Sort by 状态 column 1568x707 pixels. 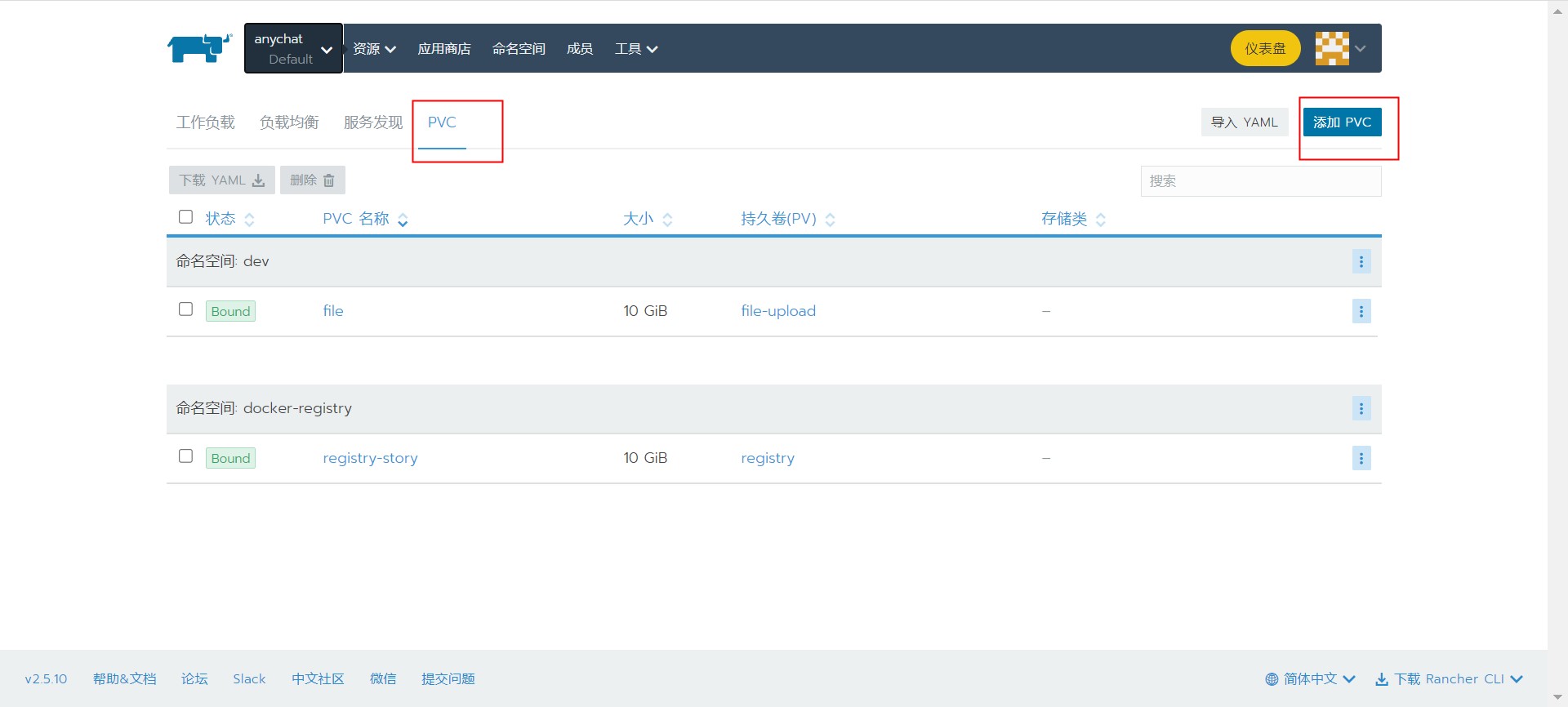pos(229,219)
